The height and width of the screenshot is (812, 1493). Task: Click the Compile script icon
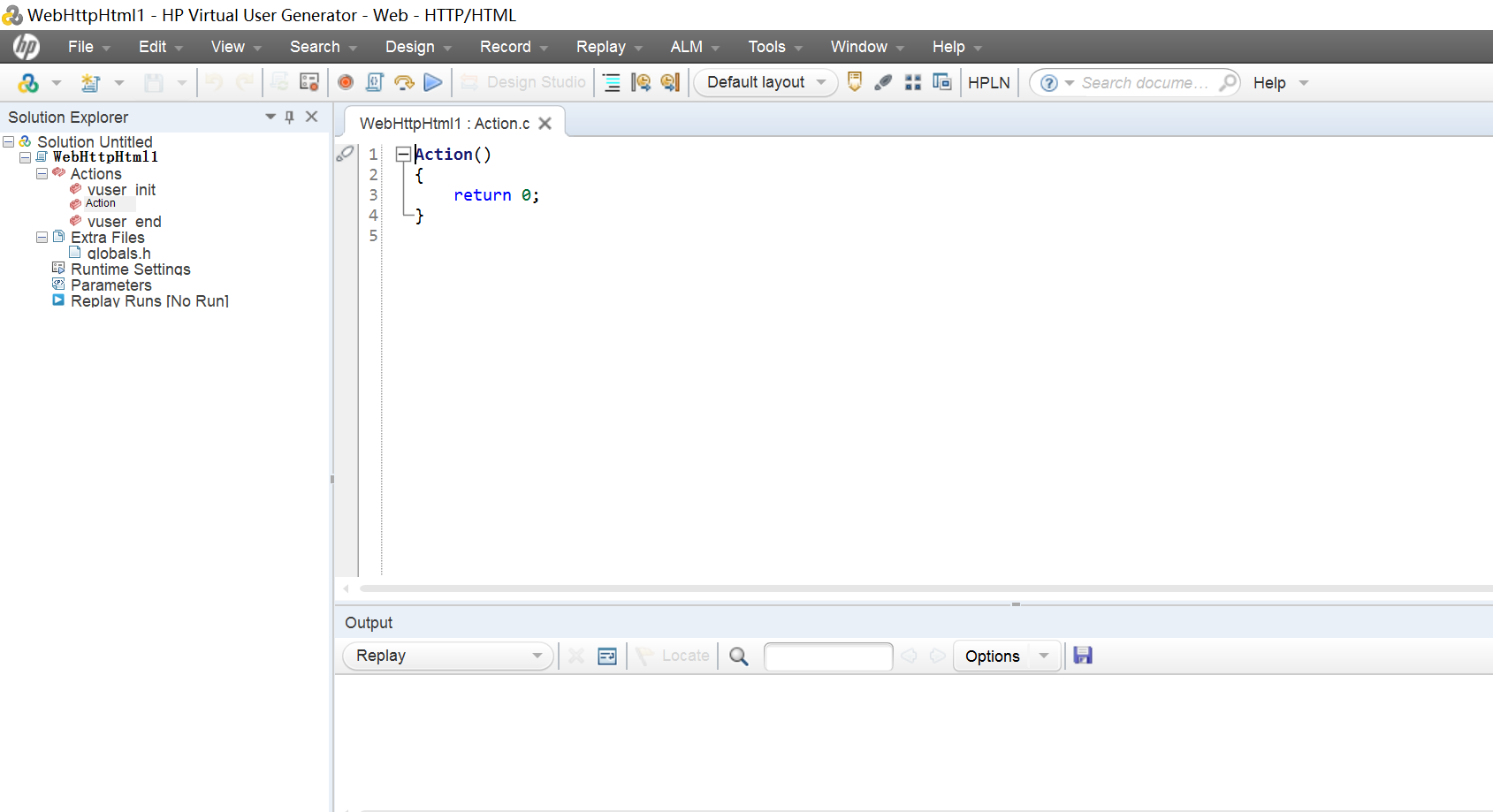coord(375,82)
